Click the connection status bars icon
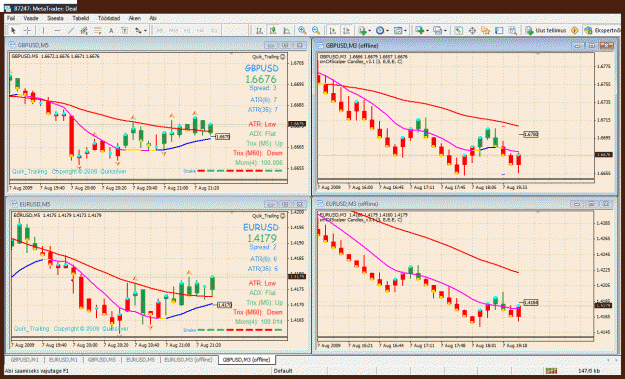Screen dimensions: 625x379 click(551, 371)
